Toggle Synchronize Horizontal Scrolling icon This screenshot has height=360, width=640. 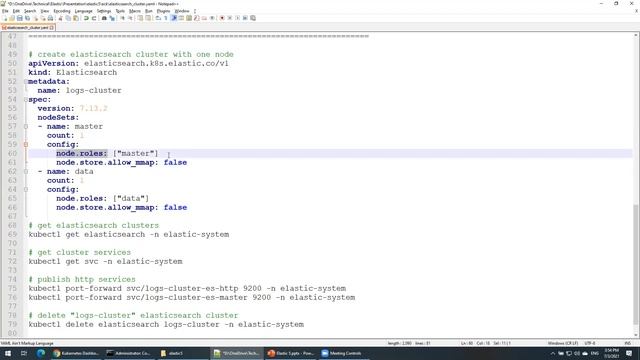point(148,18)
